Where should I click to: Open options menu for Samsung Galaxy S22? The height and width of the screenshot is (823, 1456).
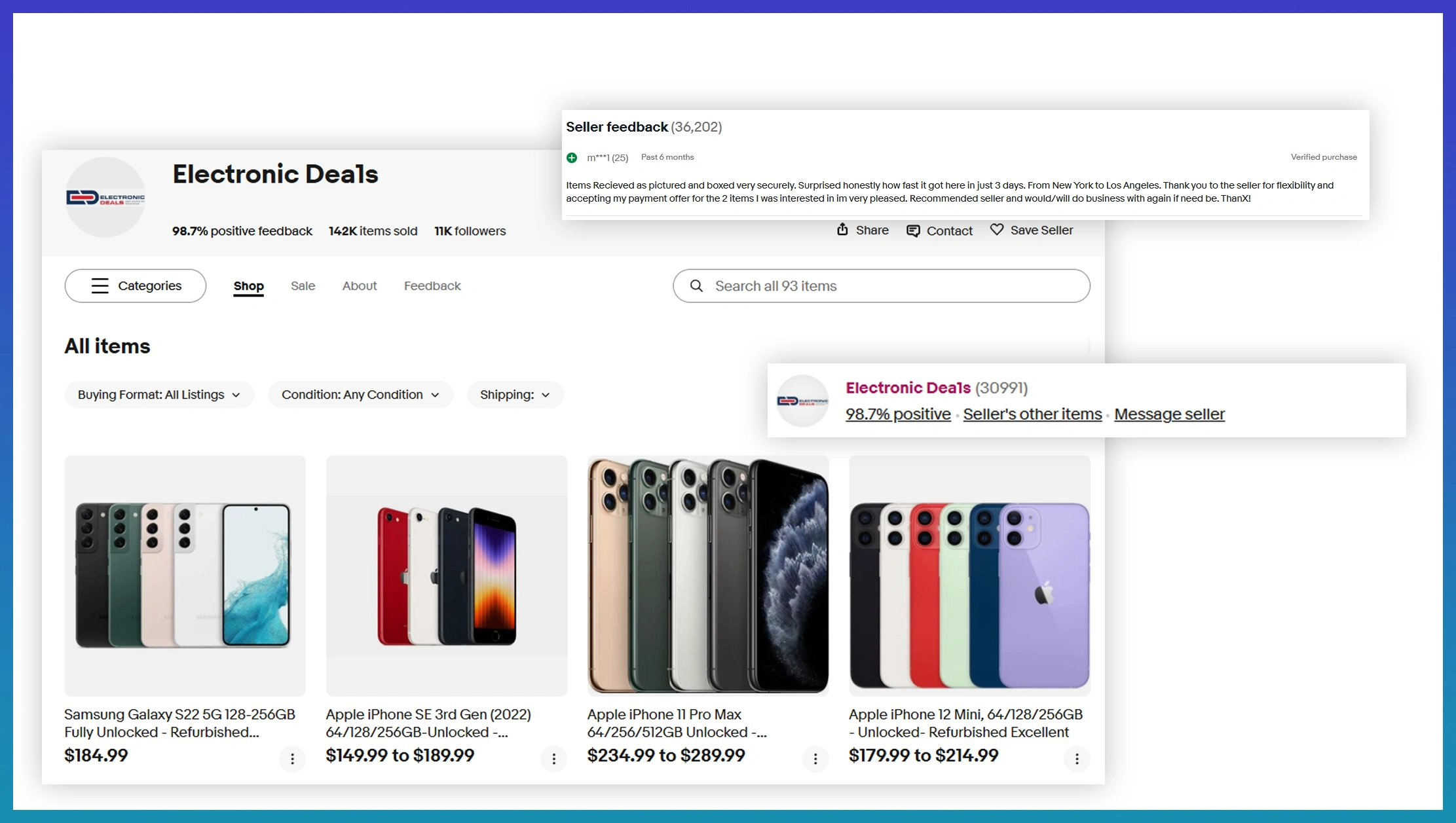(292, 759)
